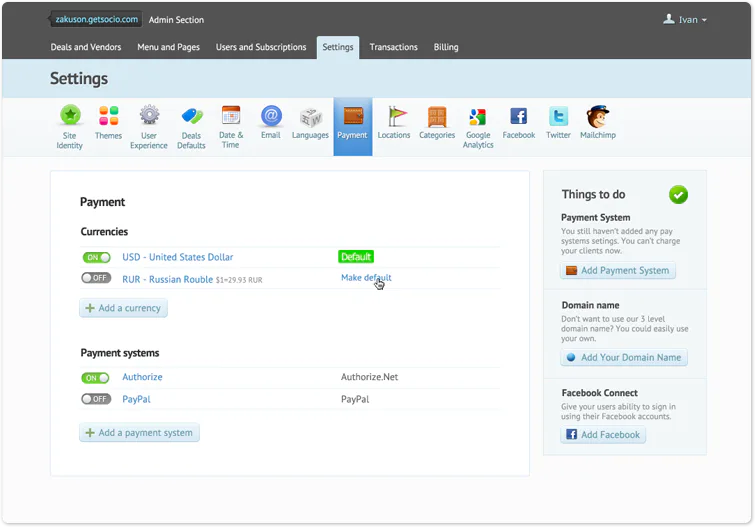
Task: Turn off the Authorize payment system toggle
Action: click(95, 378)
